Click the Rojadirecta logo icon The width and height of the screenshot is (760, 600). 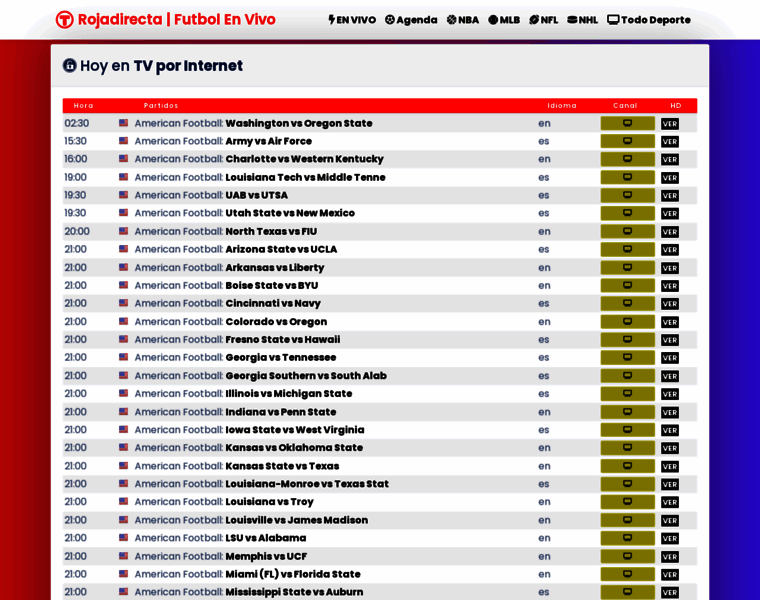[x=64, y=20]
